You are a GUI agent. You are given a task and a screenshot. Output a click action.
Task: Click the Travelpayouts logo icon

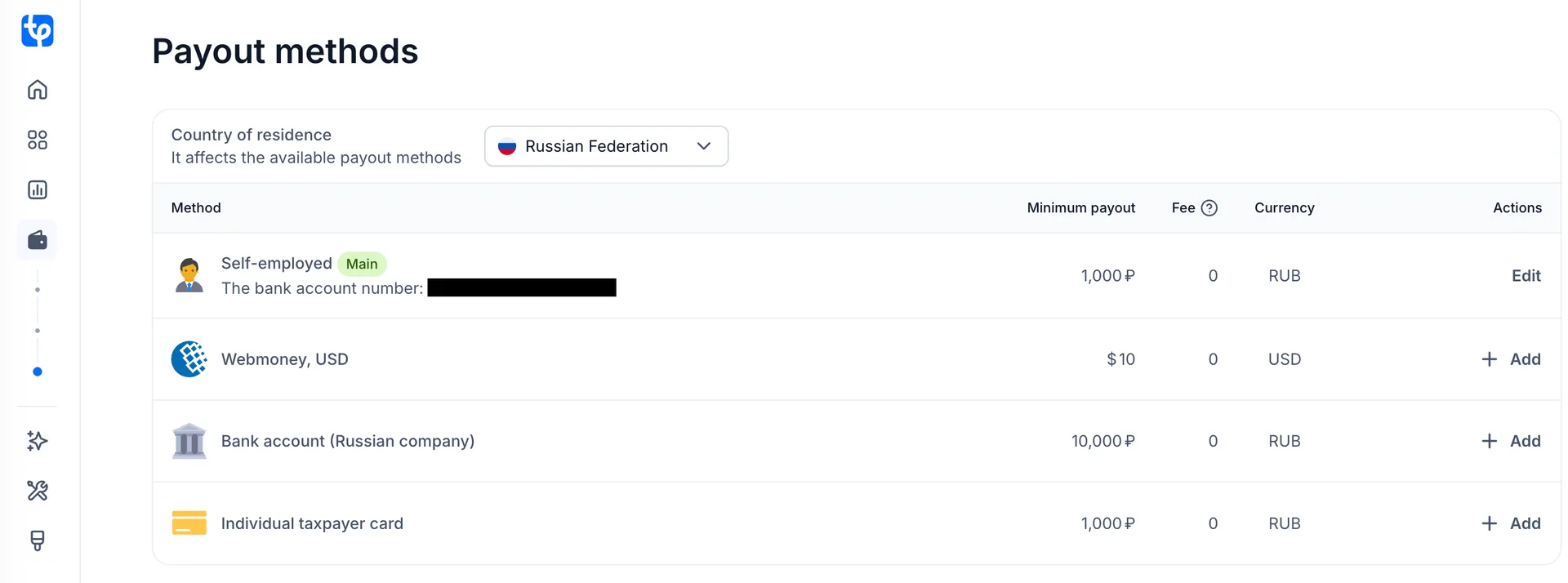38,31
